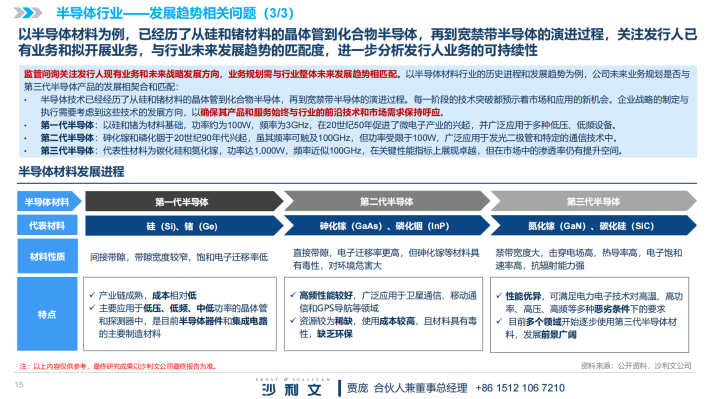The image size is (710, 399).
Task: Click the 半导体材料 blue row label
Action: (48, 202)
